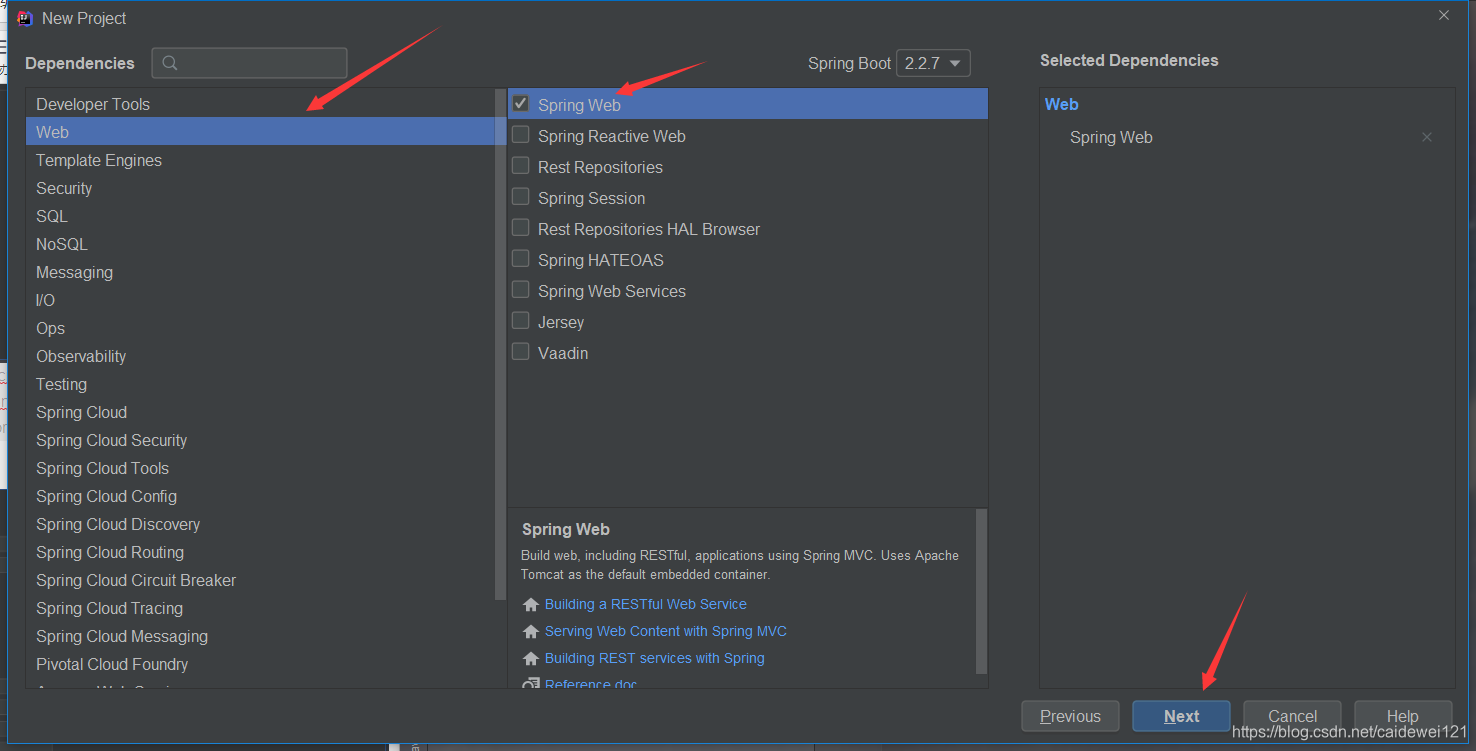Select Spring Cloud Config category
The height and width of the screenshot is (751, 1476).
[260, 496]
